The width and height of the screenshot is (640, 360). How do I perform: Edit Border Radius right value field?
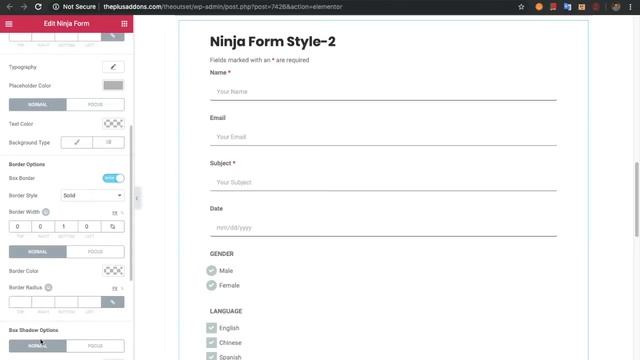coord(43,302)
